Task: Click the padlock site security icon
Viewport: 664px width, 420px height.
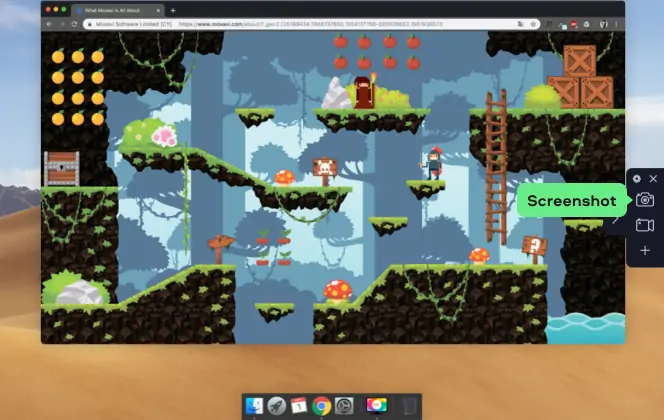Action: 89,24
